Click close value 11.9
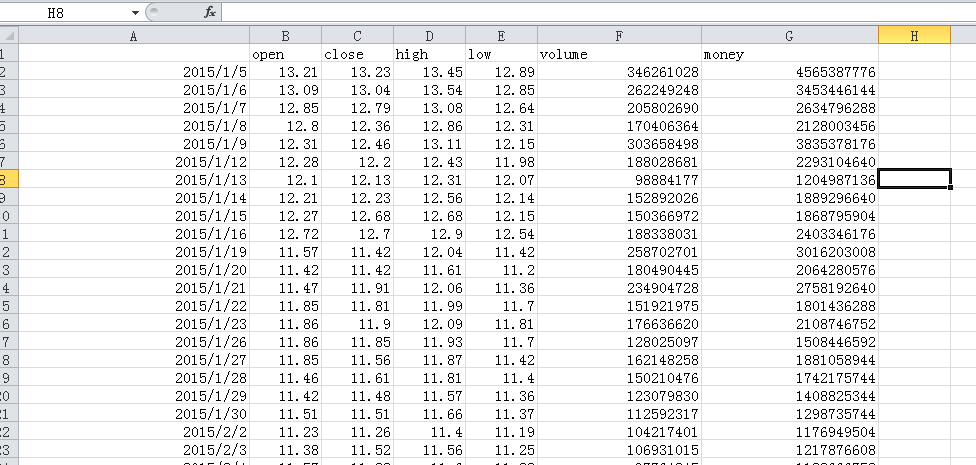The image size is (976, 465). pyautogui.click(x=357, y=324)
